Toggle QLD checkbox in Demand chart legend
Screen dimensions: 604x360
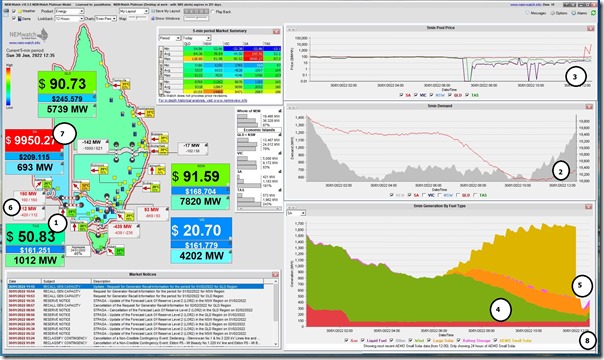click(458, 195)
